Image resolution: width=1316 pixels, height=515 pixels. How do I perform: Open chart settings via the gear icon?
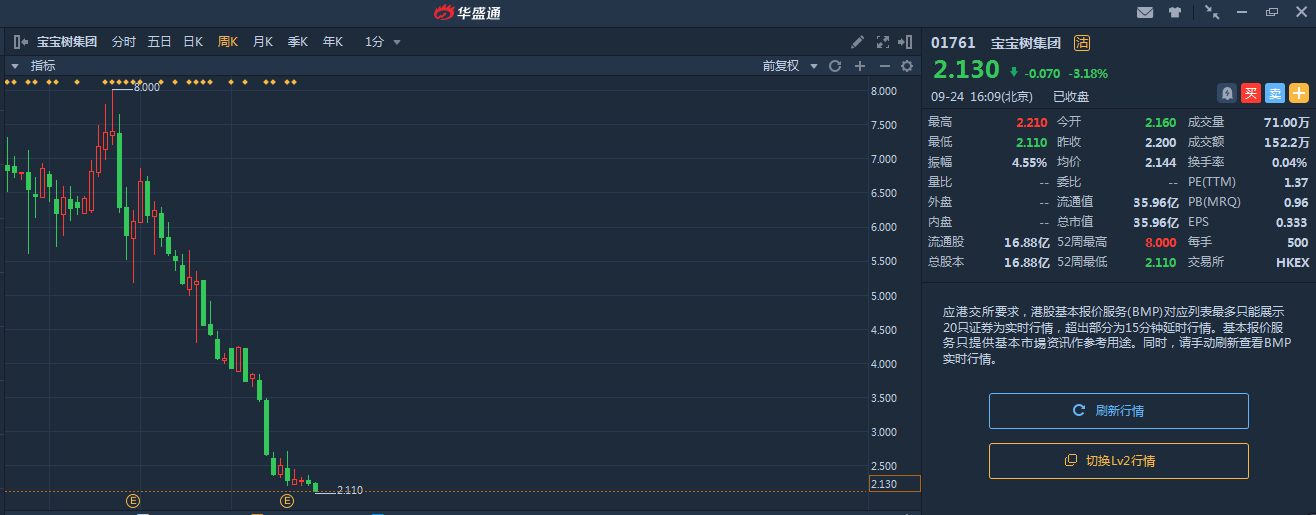[907, 66]
